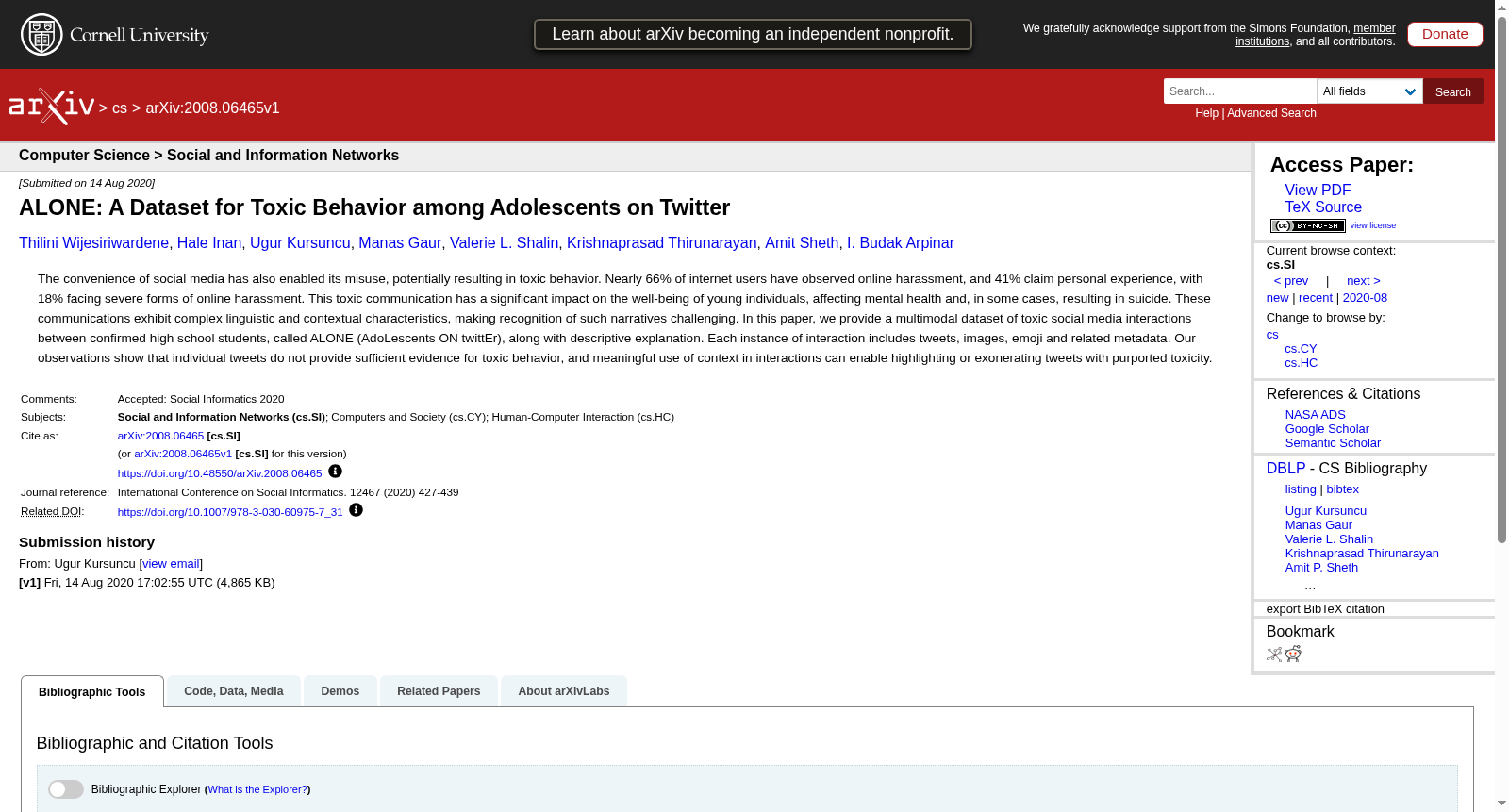
Task: Open the doi.org/10.48550 arXiv DOI link
Action: [x=220, y=473]
